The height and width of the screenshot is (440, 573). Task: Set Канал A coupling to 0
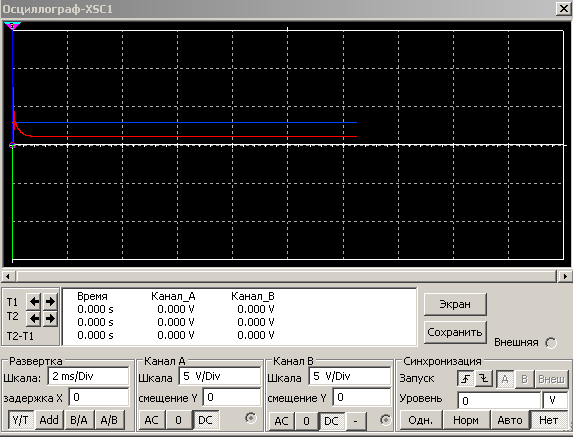click(178, 420)
